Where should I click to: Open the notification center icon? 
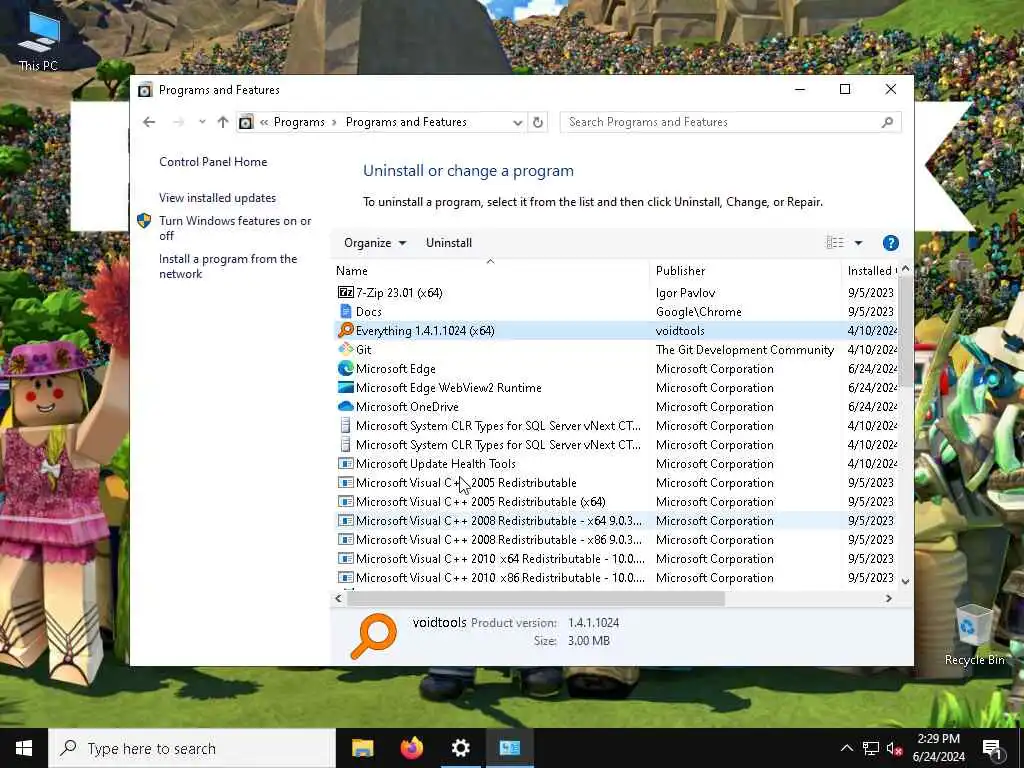click(992, 748)
